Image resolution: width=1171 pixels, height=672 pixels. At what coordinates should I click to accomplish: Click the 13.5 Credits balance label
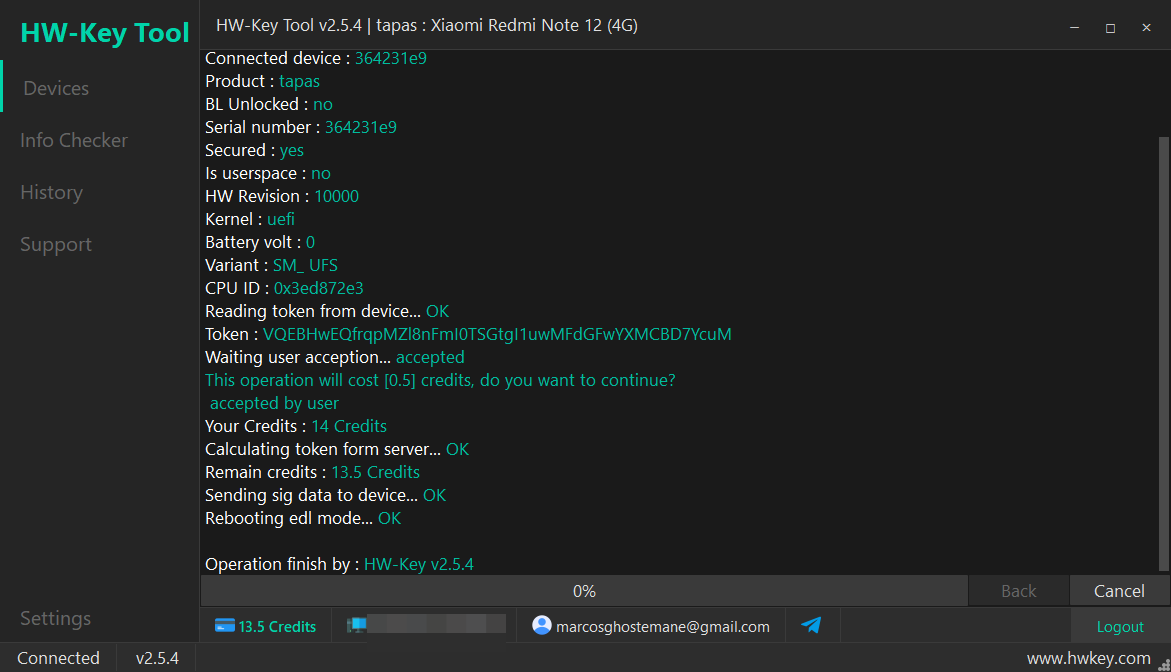point(277,626)
